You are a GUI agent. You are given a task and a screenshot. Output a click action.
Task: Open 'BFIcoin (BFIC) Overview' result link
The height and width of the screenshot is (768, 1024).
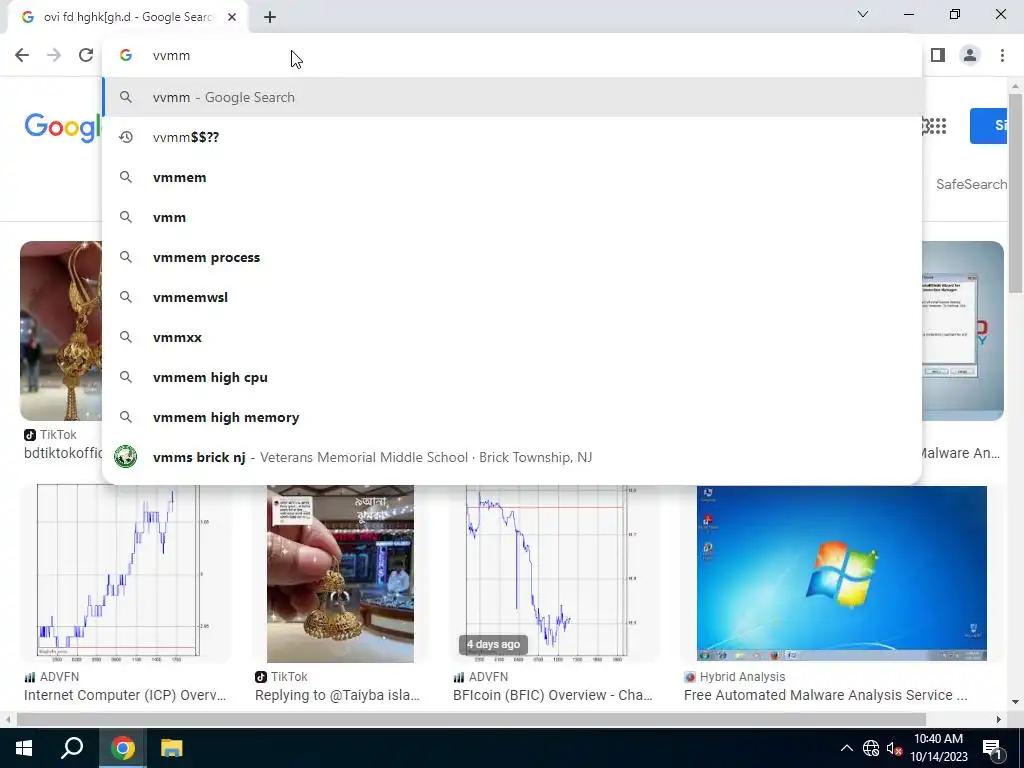[x=552, y=695]
